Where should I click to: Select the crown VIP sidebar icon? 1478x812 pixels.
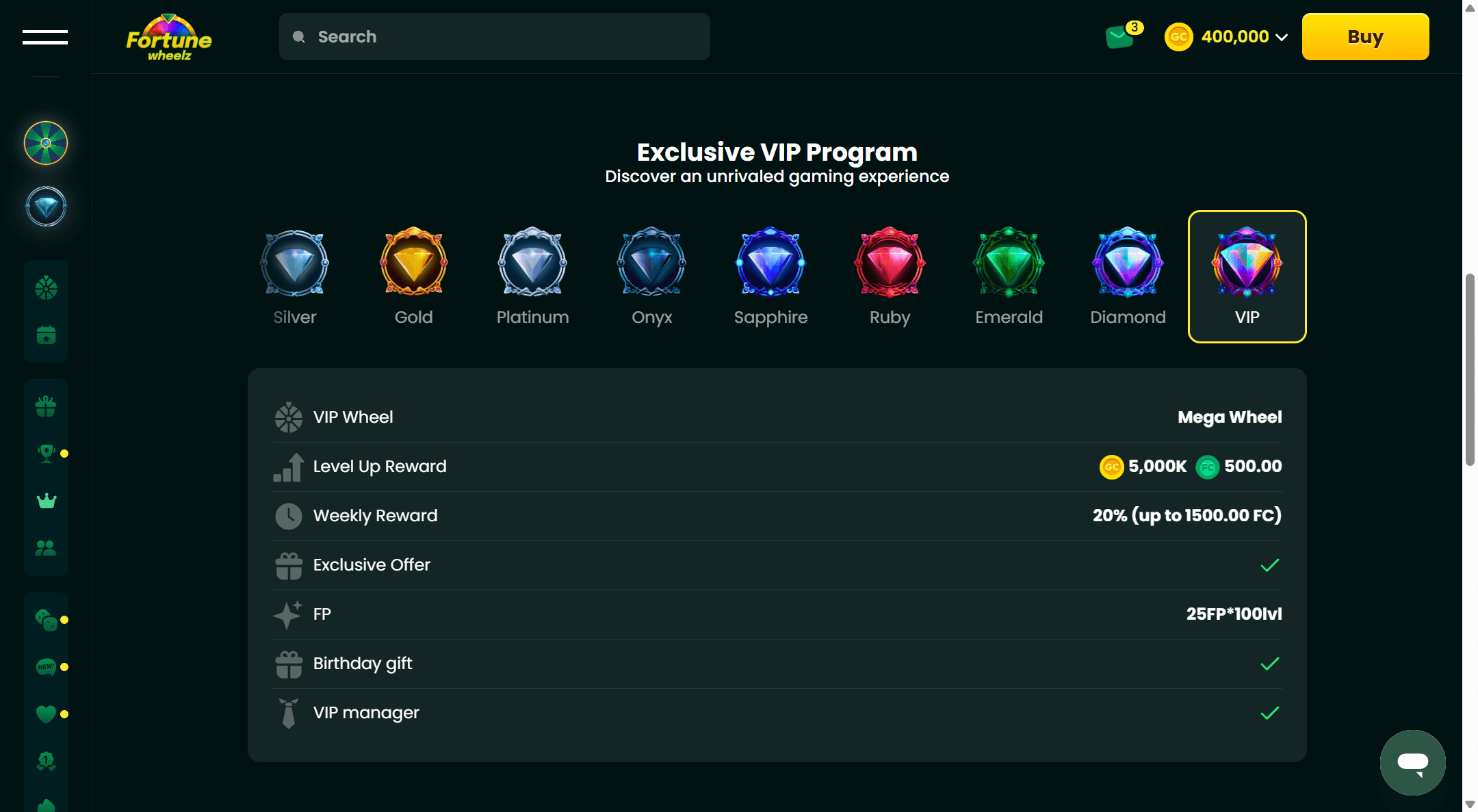tap(46, 501)
